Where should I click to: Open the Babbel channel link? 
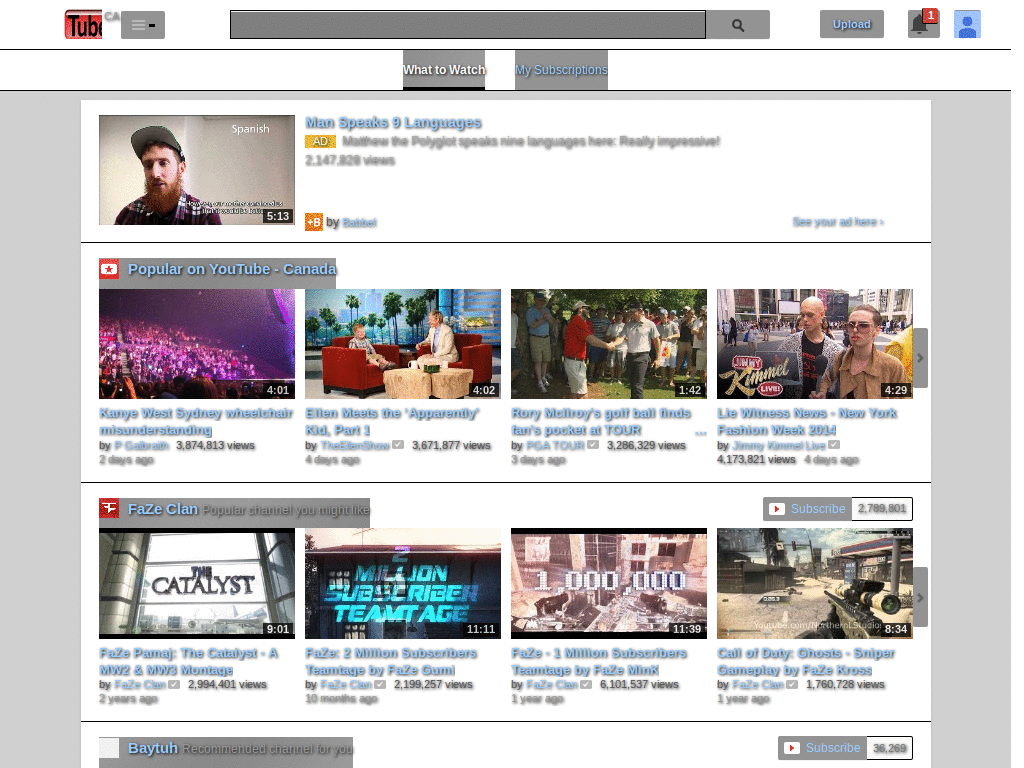(x=359, y=222)
